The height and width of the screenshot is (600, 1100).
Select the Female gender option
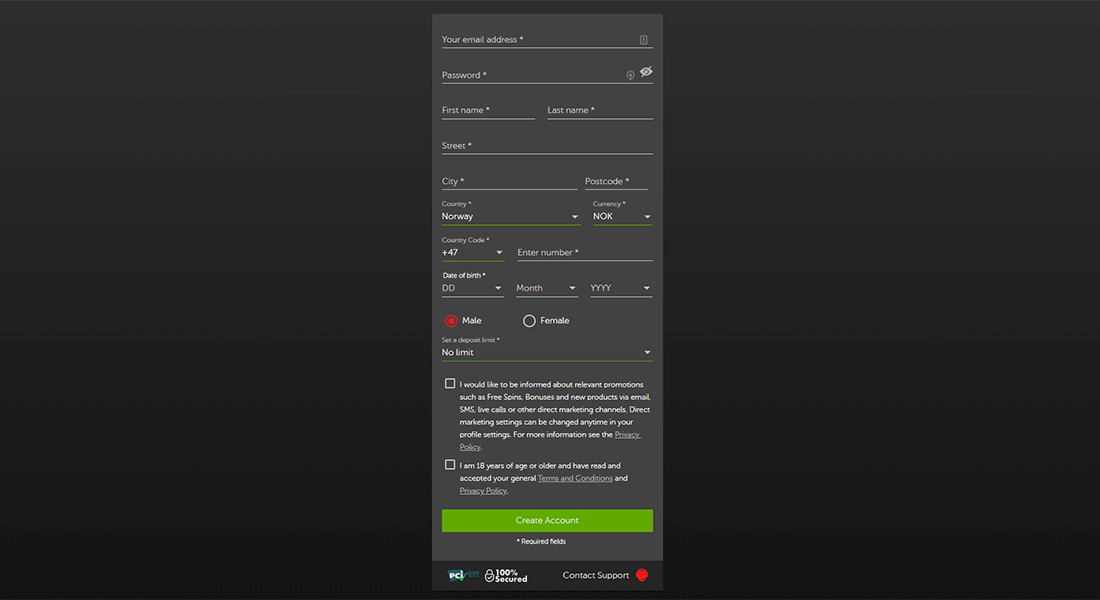(529, 320)
